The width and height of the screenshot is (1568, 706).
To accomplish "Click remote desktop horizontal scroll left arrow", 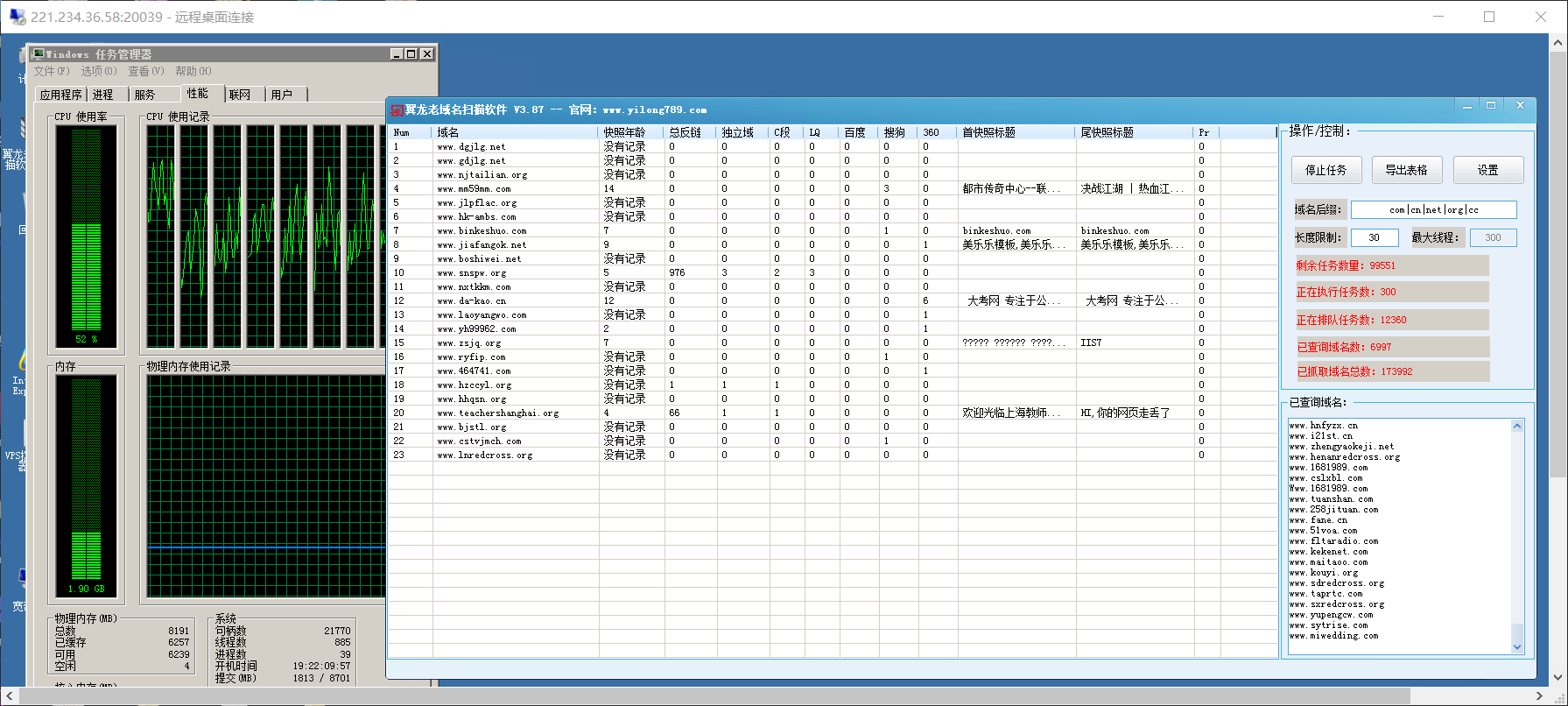I will (10, 696).
